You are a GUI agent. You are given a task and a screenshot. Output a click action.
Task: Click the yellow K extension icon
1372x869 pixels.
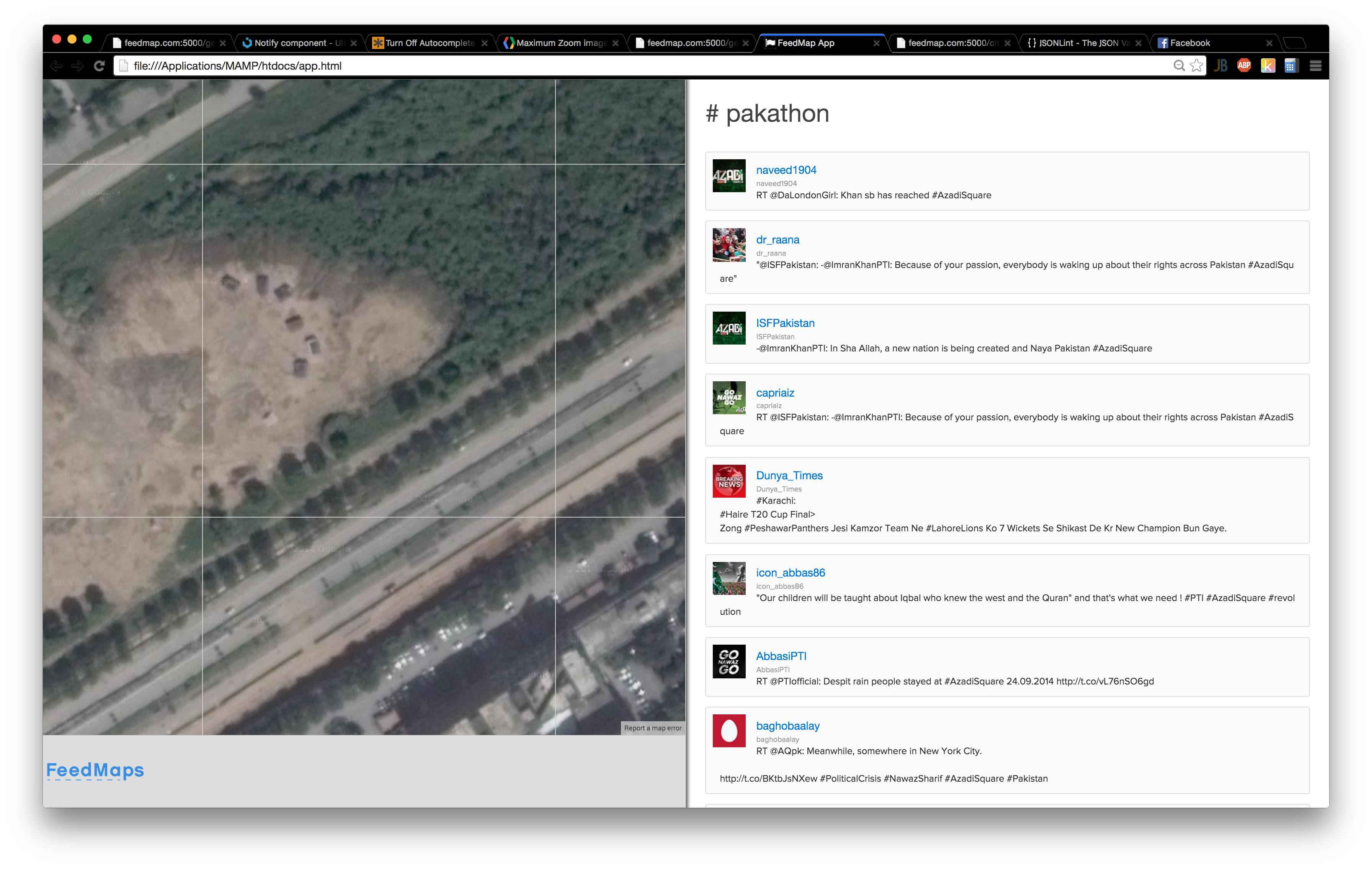point(1268,66)
